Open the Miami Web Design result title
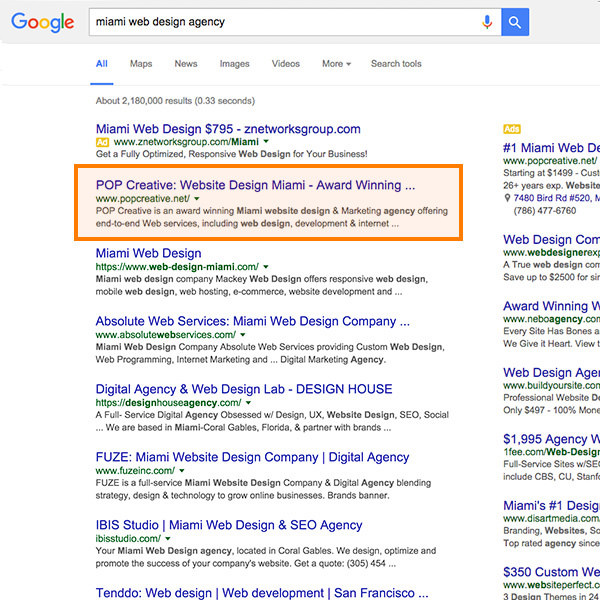 [148, 253]
